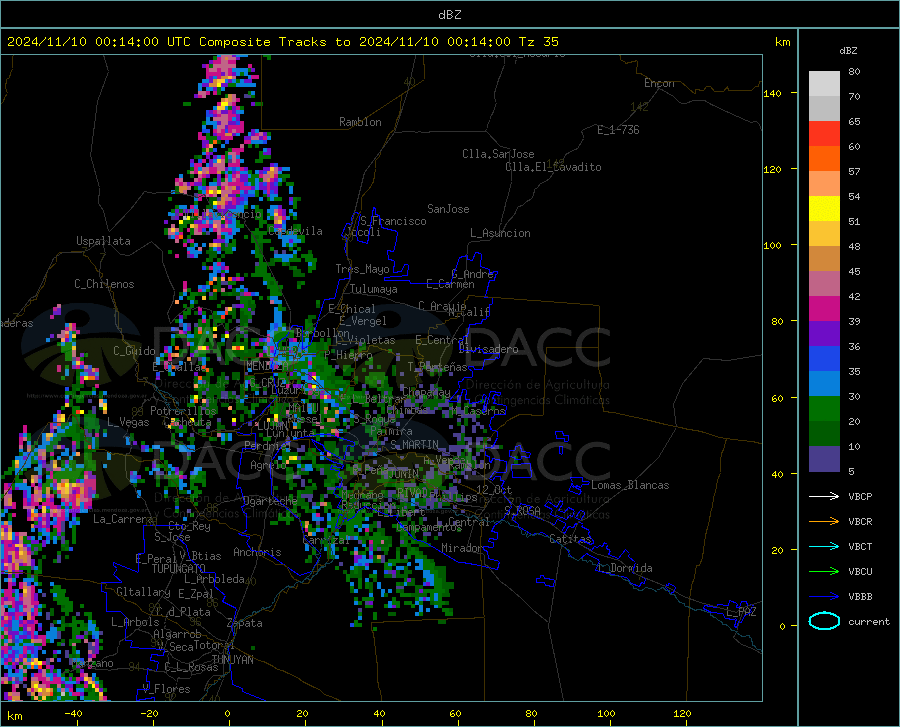Click the blue VBBB arrow in the legend

[824, 597]
